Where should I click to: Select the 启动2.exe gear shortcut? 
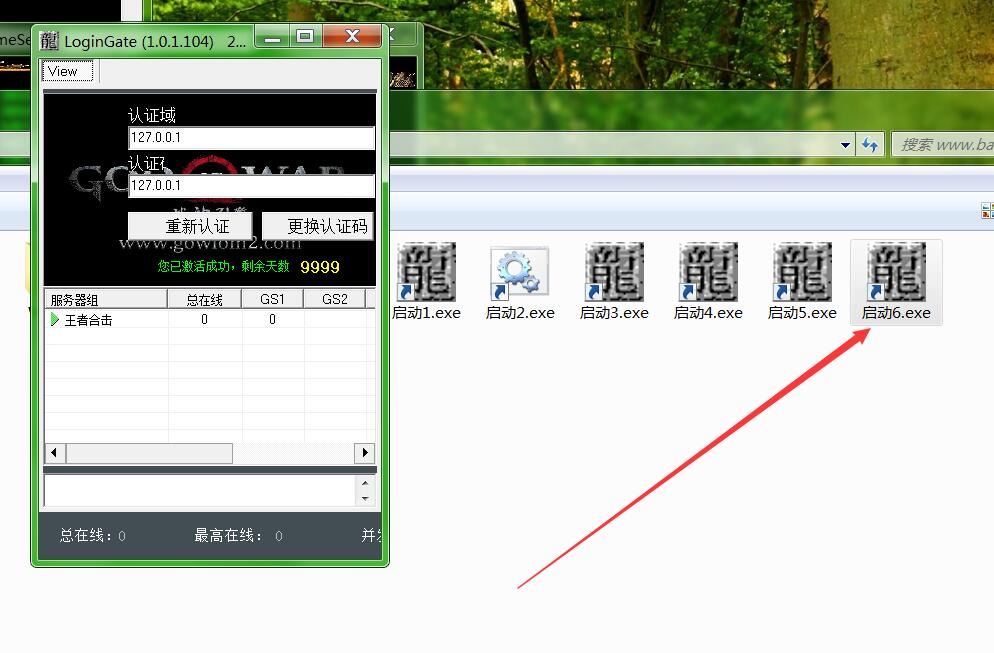tap(520, 272)
